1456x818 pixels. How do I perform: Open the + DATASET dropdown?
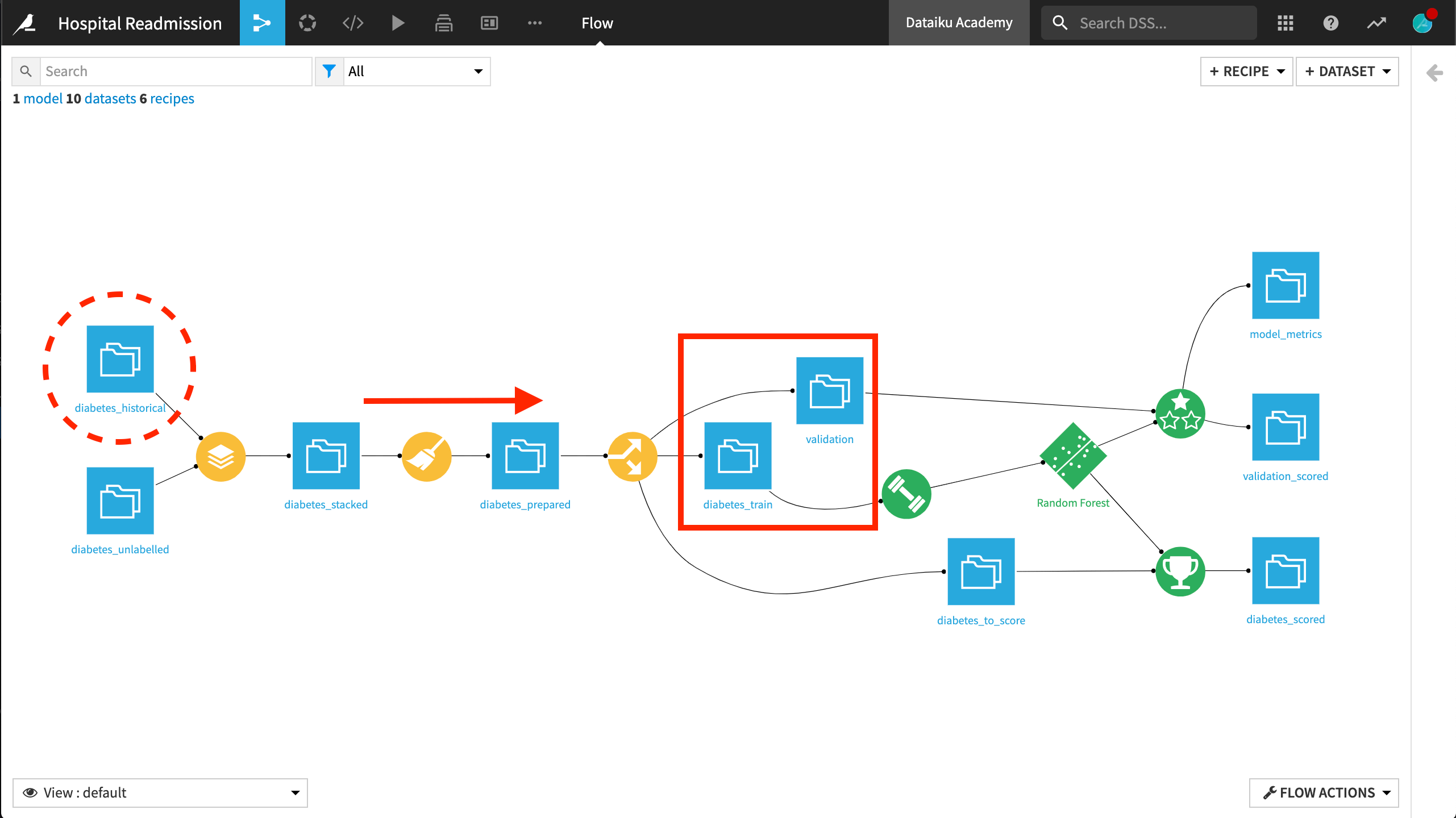1347,72
